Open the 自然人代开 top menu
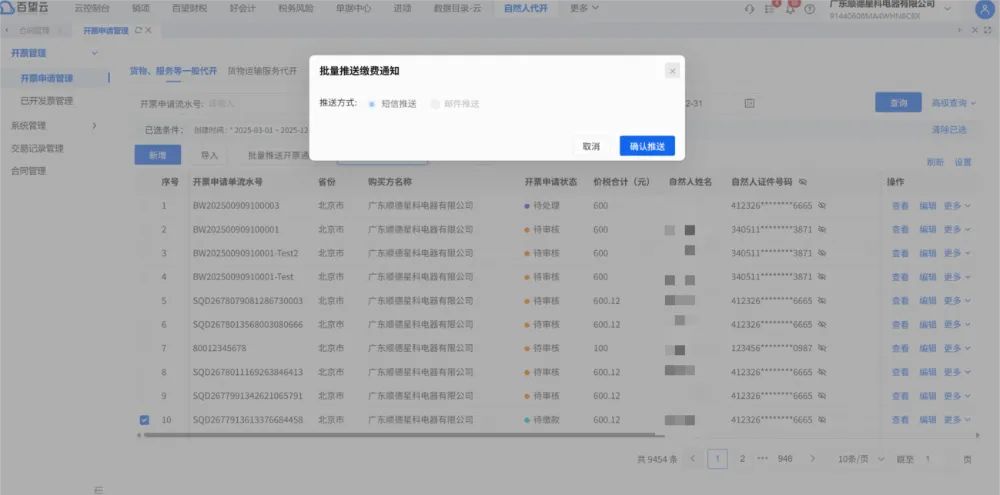1000x495 pixels. tap(526, 9)
